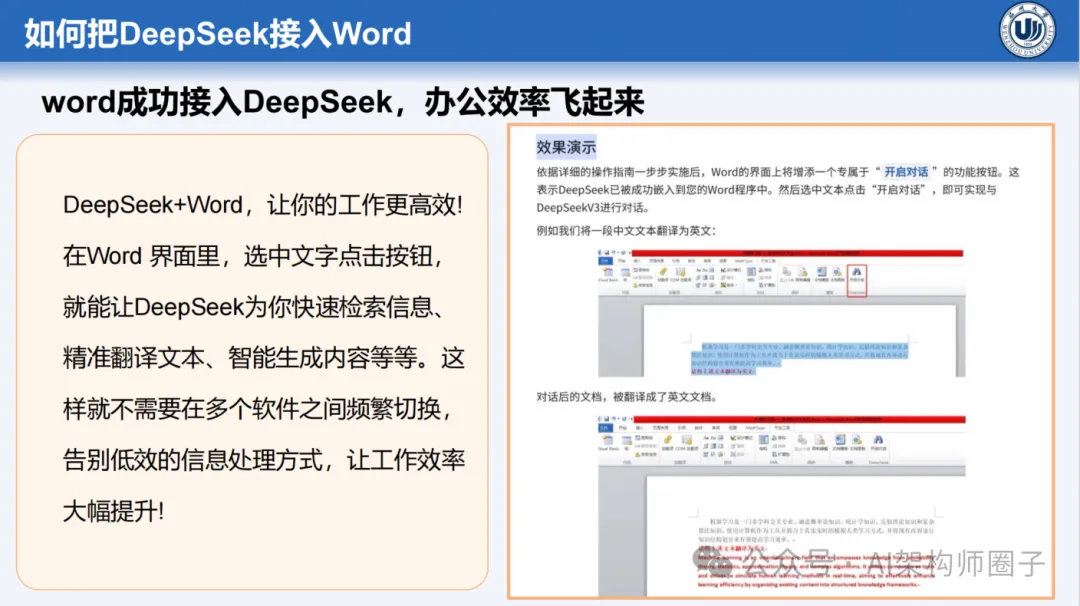Click the university logo emblem in the header
The height and width of the screenshot is (606, 1080).
coord(1027,30)
